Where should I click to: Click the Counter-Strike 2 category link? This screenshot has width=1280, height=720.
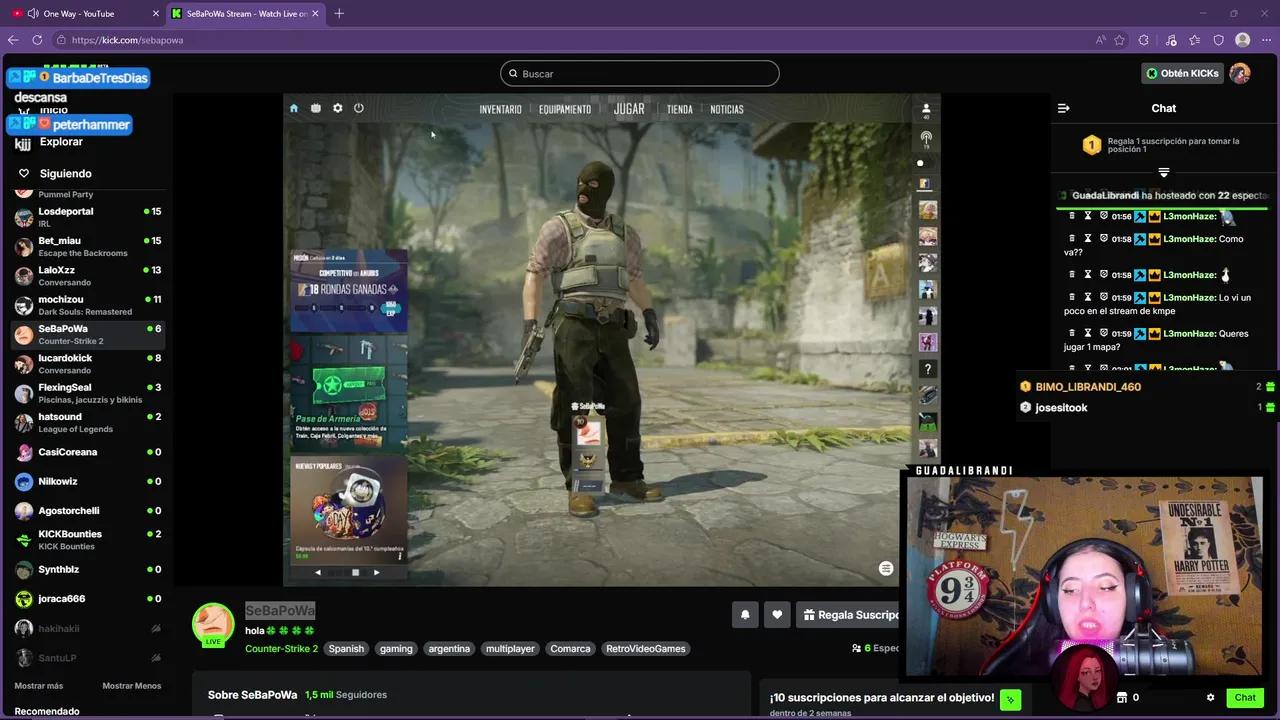pyautogui.click(x=281, y=649)
